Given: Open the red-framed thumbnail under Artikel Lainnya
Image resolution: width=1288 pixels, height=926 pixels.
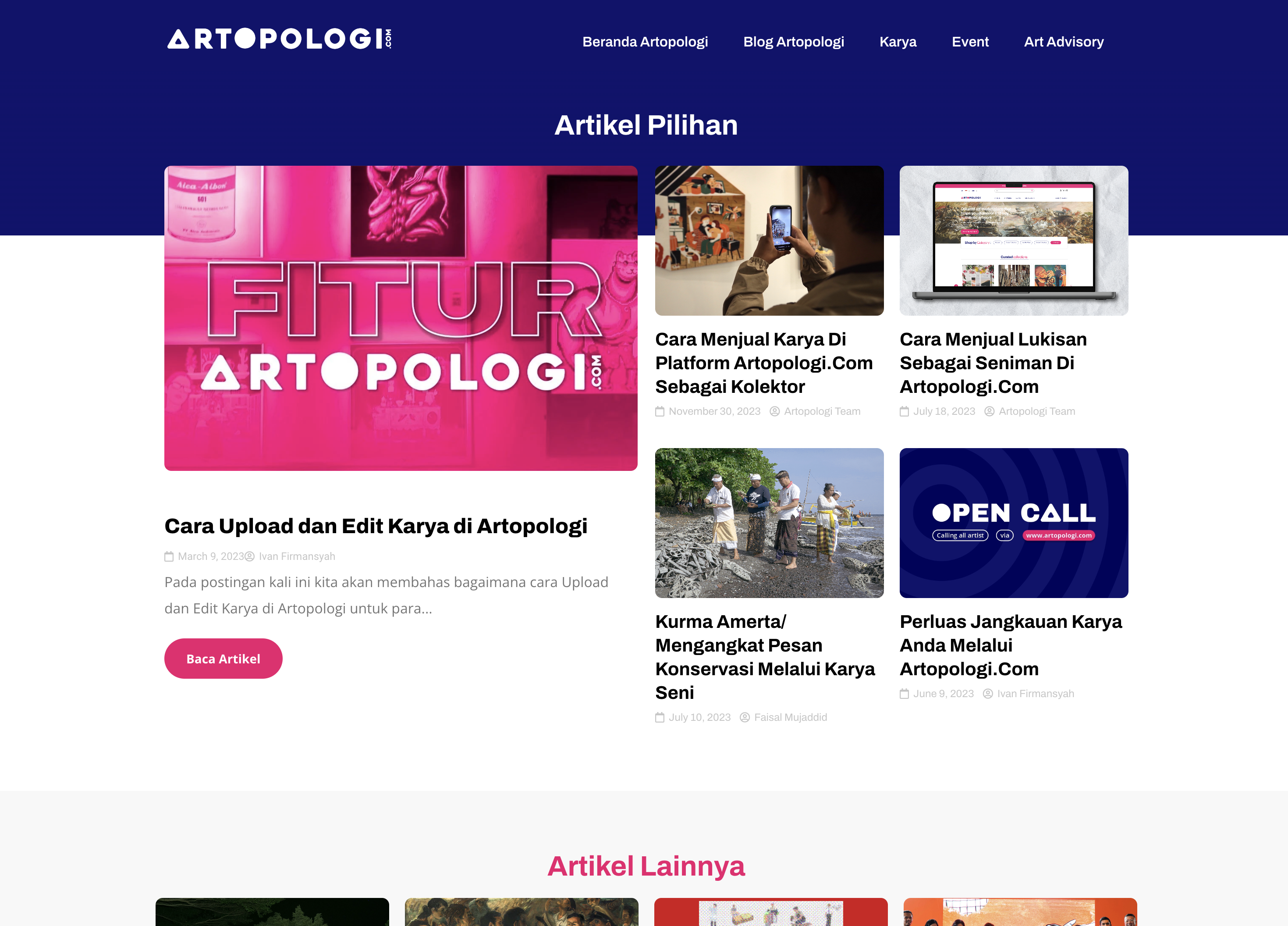Looking at the screenshot, I should pyautogui.click(x=770, y=912).
